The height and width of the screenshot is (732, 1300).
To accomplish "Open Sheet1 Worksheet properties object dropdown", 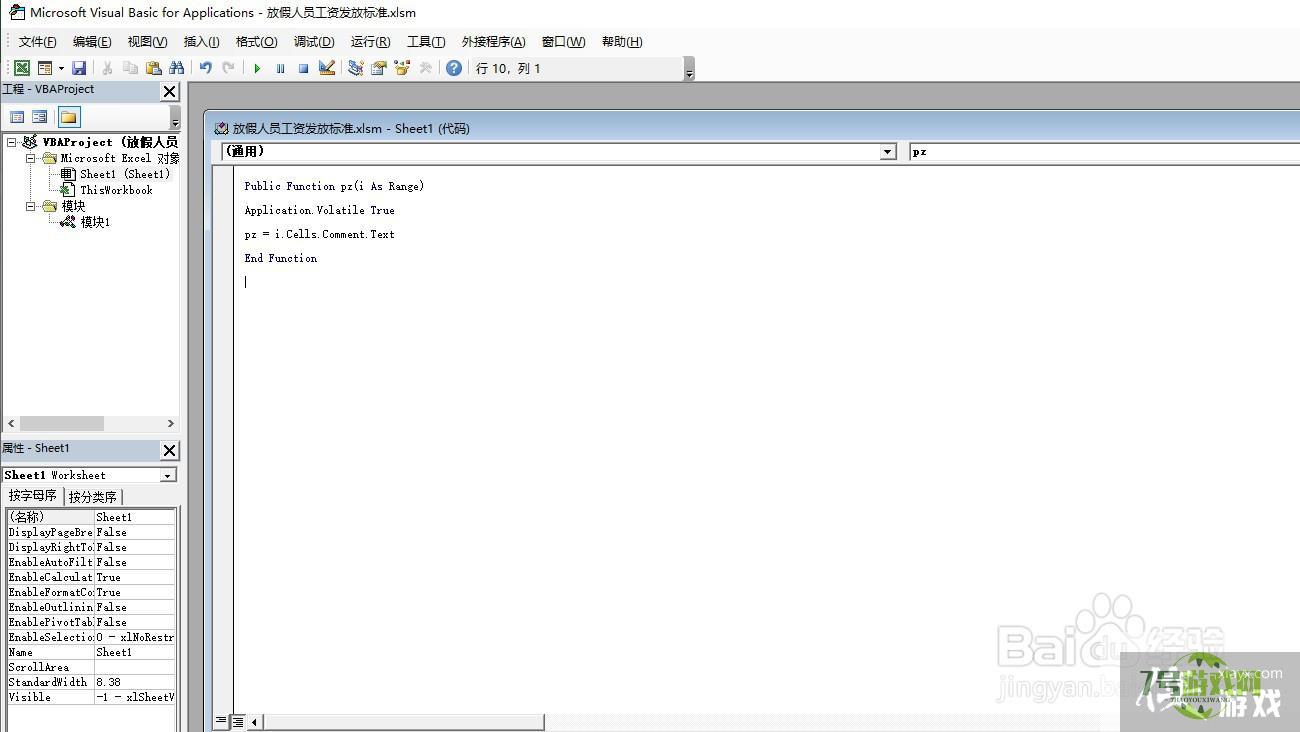I will (x=168, y=475).
